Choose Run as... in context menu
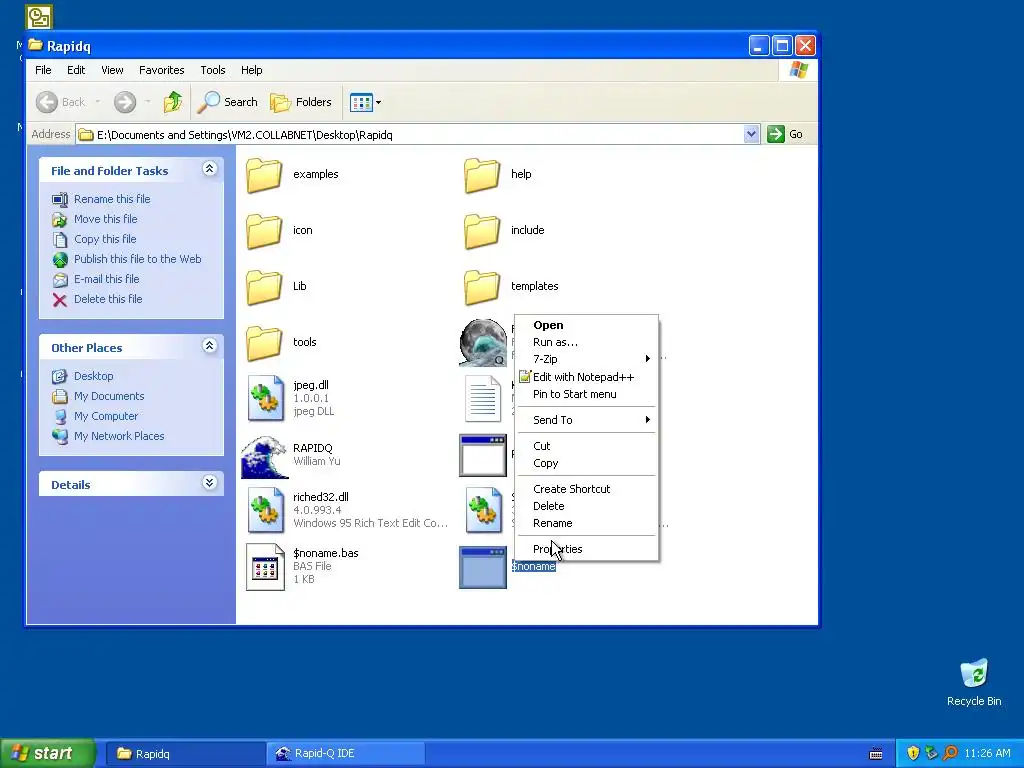Image resolution: width=1024 pixels, height=768 pixels. 586,342
